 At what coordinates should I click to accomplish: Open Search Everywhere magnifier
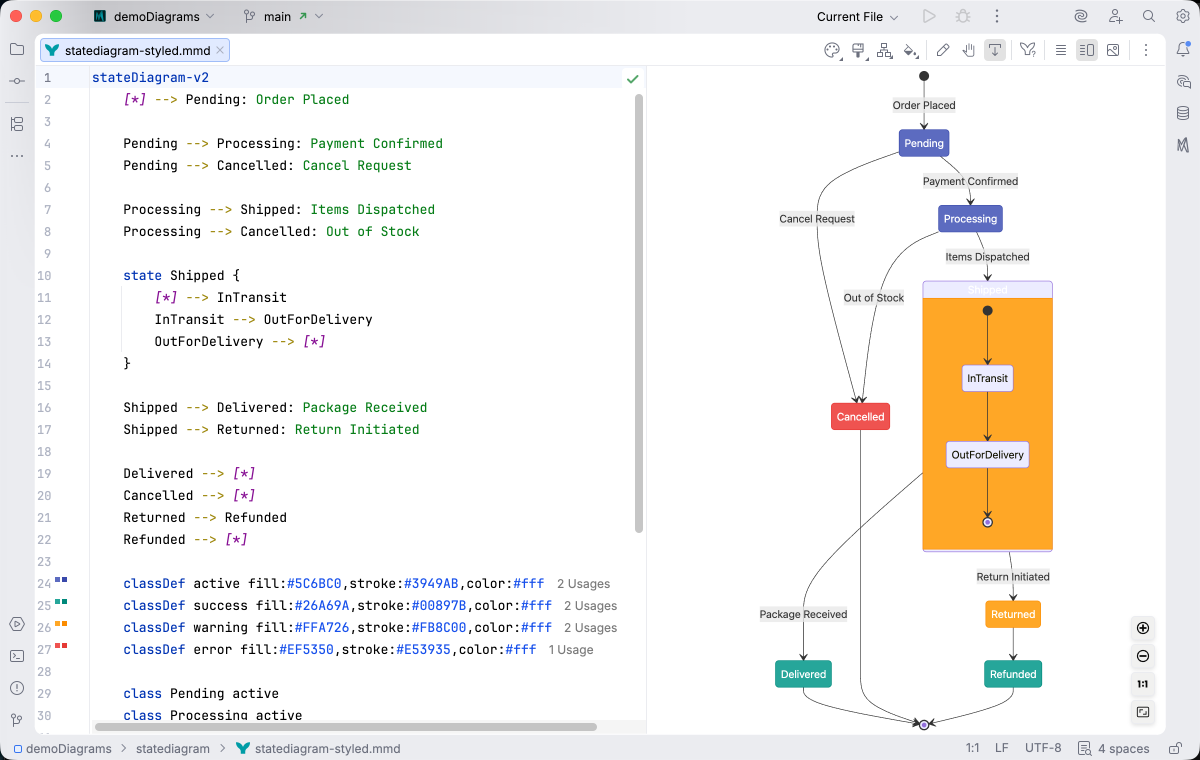tap(1149, 16)
